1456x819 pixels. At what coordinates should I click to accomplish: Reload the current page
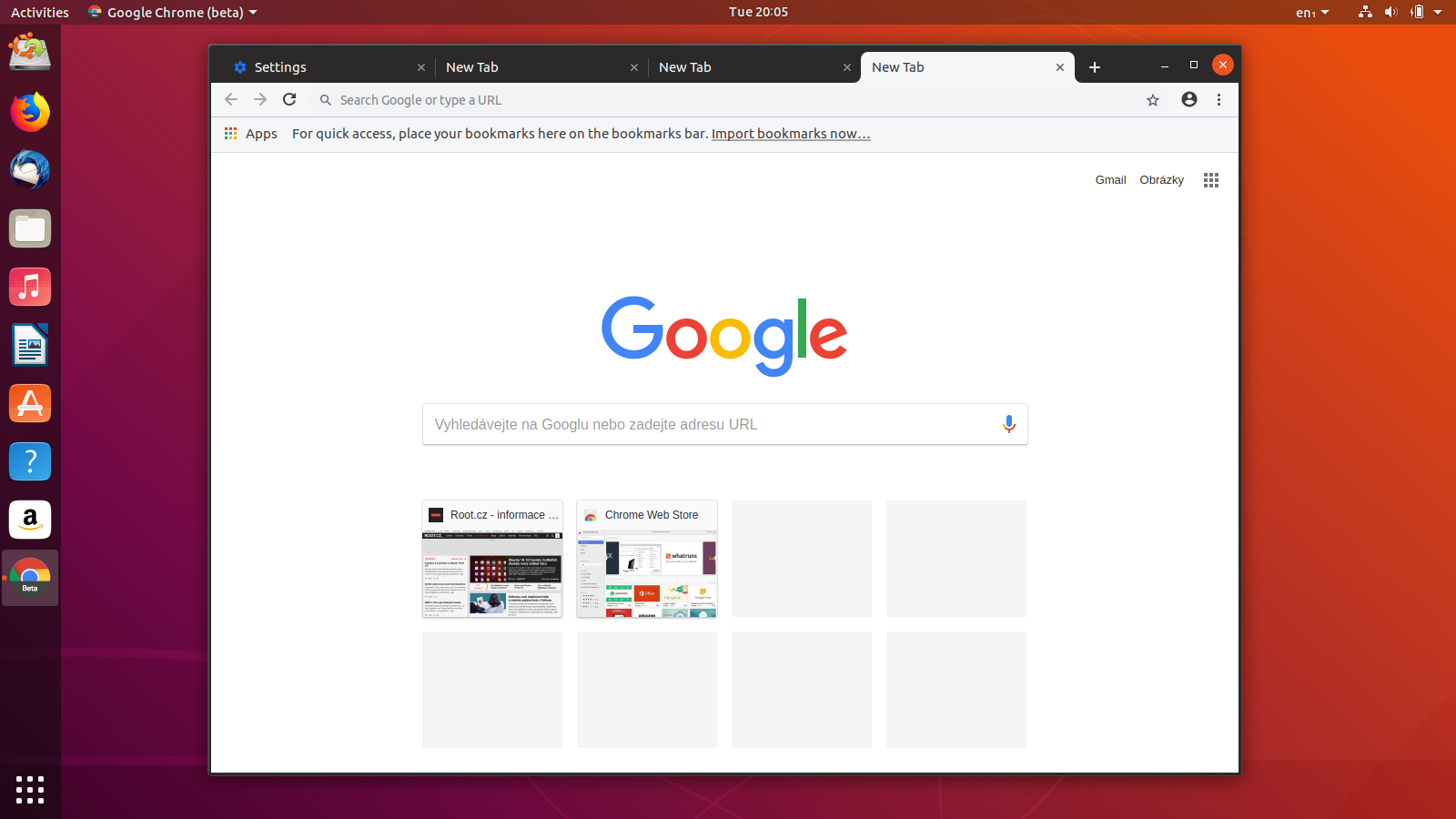(x=289, y=100)
